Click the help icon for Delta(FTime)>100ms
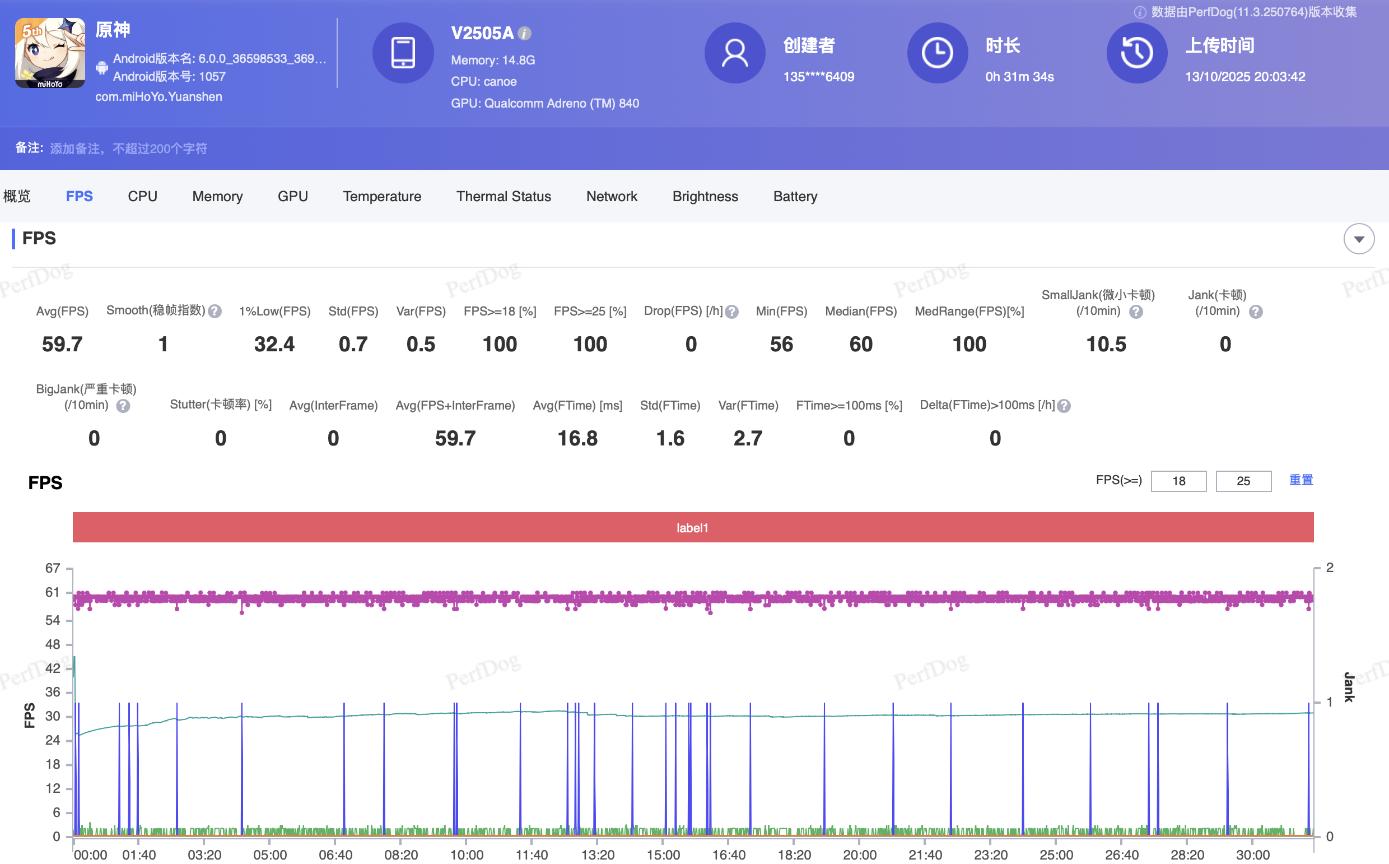 1064,406
